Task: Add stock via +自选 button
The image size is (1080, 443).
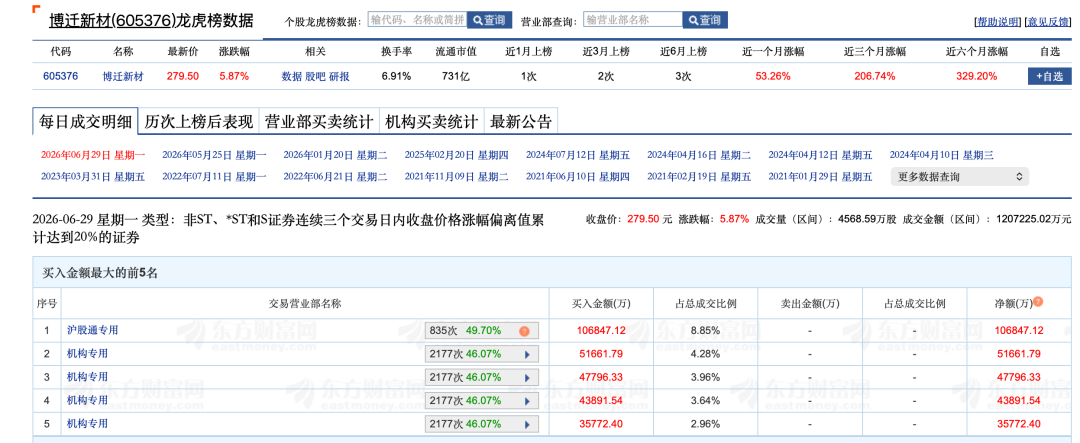Action: click(1050, 76)
